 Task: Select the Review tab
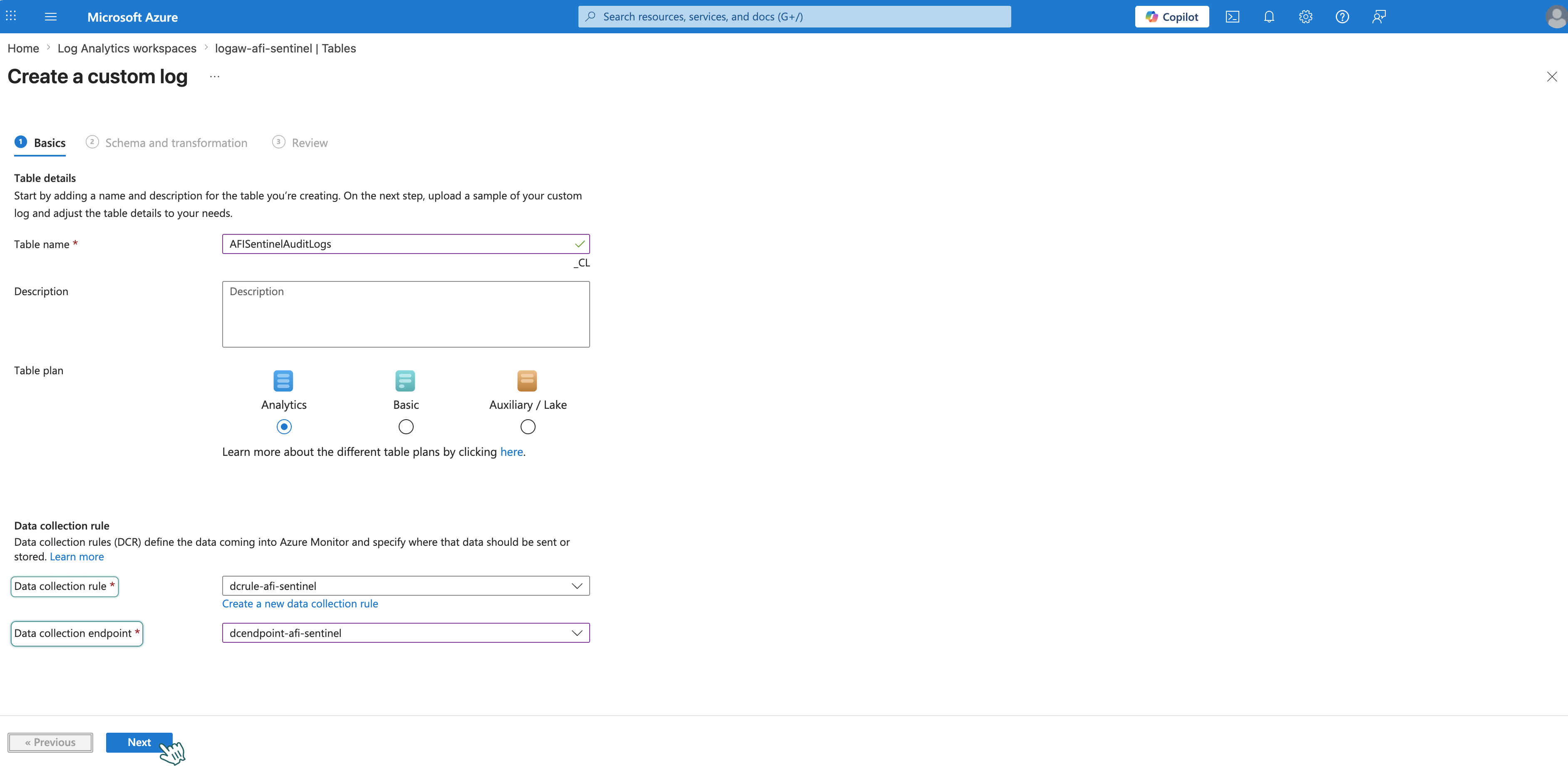300,142
